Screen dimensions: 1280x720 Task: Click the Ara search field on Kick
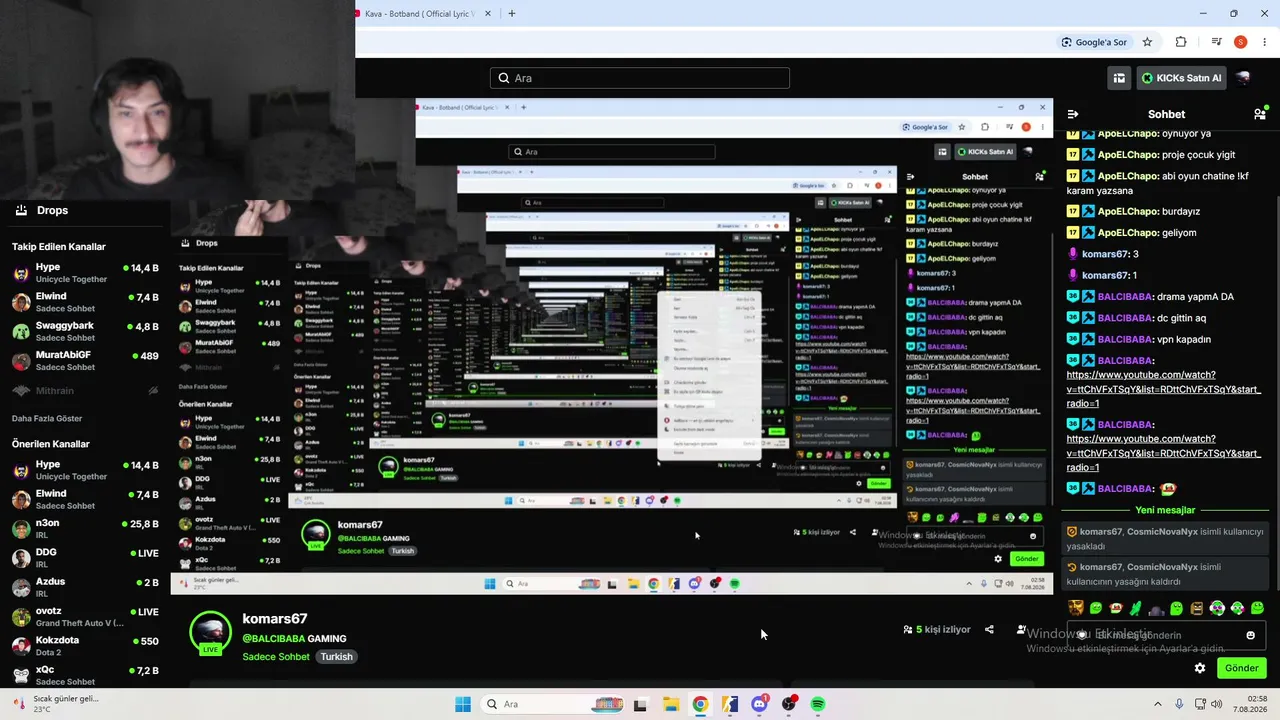(640, 78)
